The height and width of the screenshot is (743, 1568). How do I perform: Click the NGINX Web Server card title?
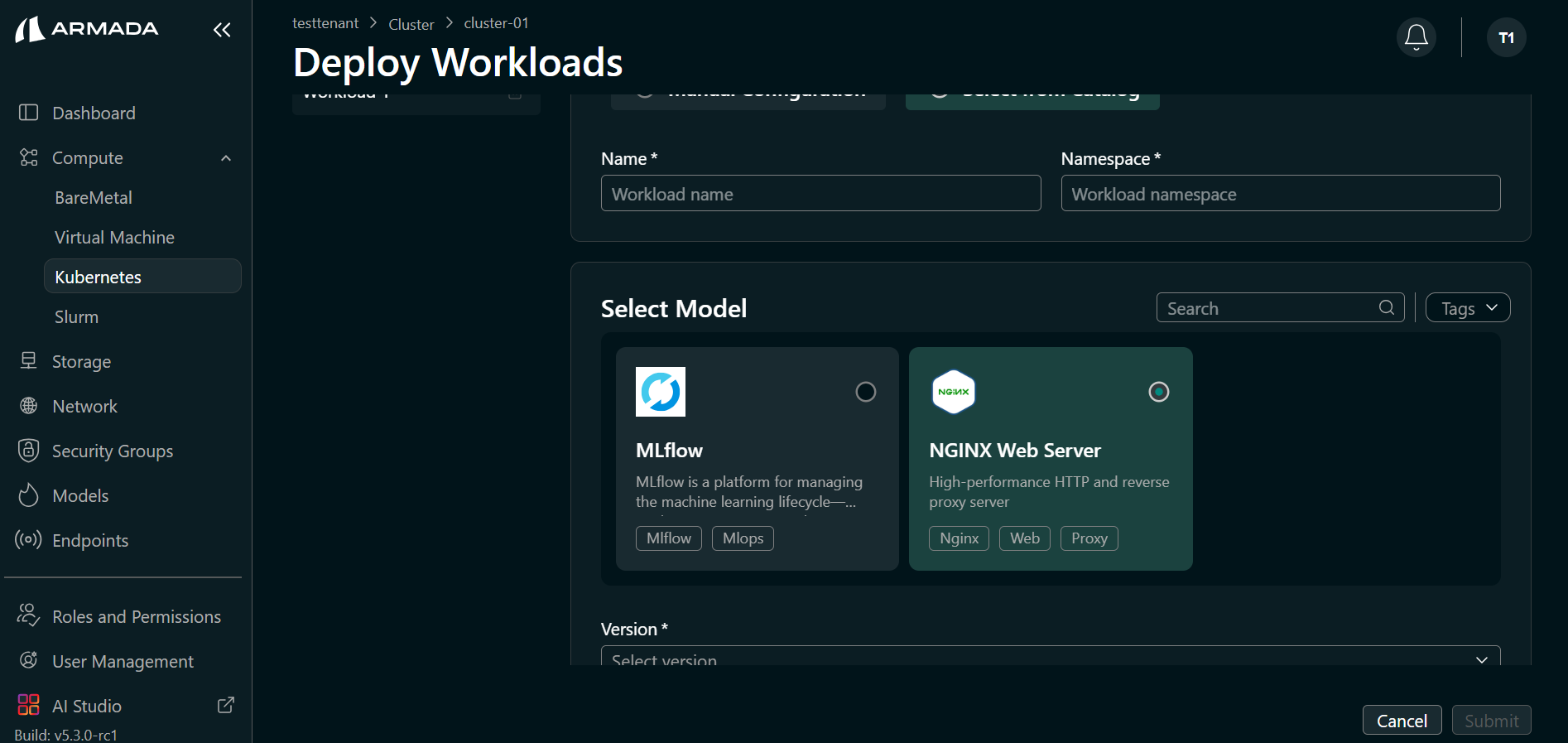(x=1015, y=451)
